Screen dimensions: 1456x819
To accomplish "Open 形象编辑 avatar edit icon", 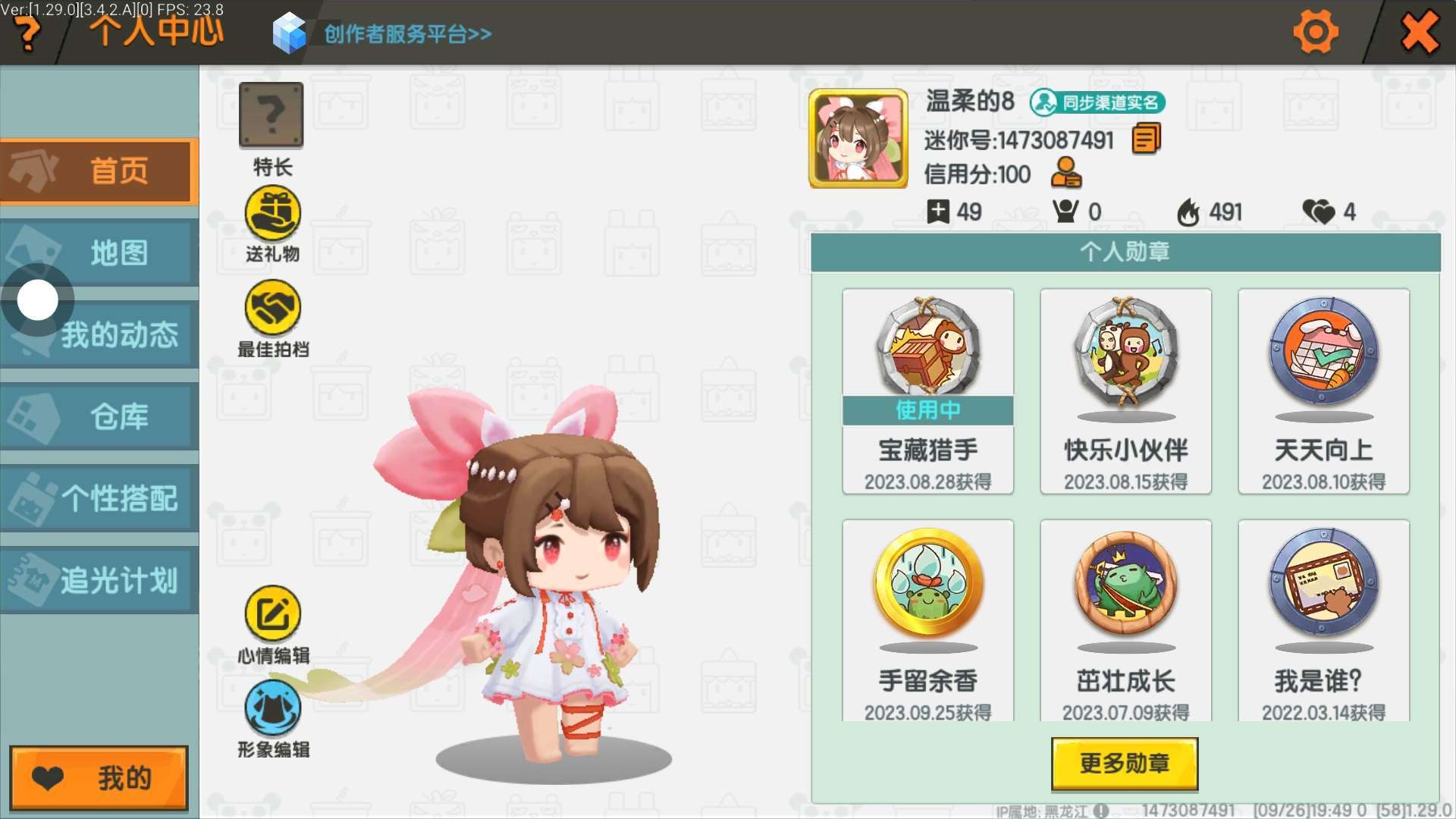I will coord(272,708).
